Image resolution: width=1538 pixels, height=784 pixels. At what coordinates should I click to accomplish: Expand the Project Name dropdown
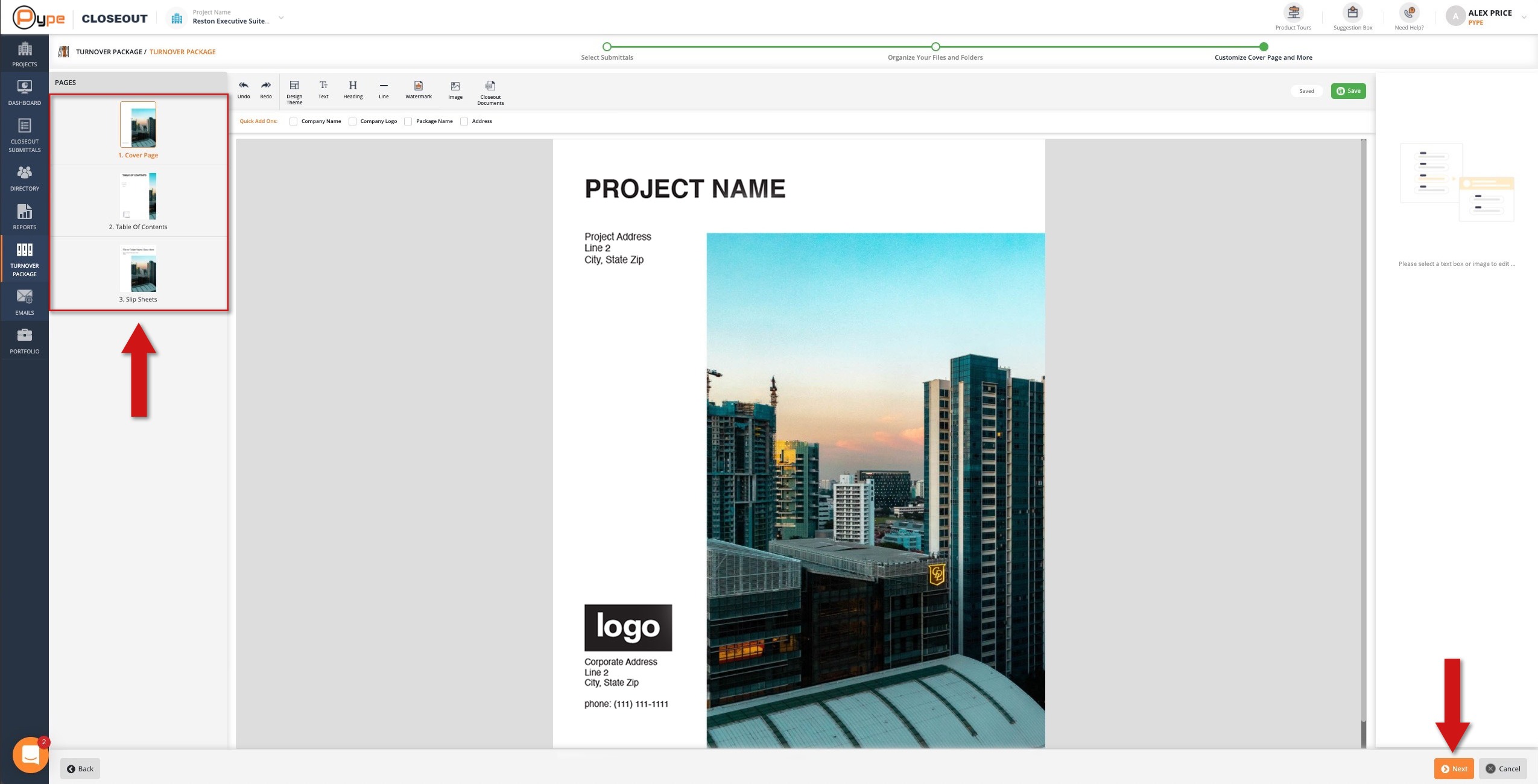click(281, 18)
